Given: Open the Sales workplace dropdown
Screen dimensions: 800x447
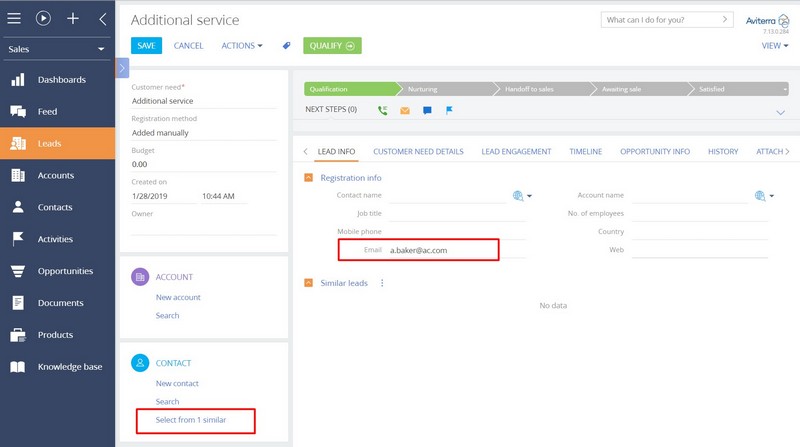Looking at the screenshot, I should coord(57,49).
